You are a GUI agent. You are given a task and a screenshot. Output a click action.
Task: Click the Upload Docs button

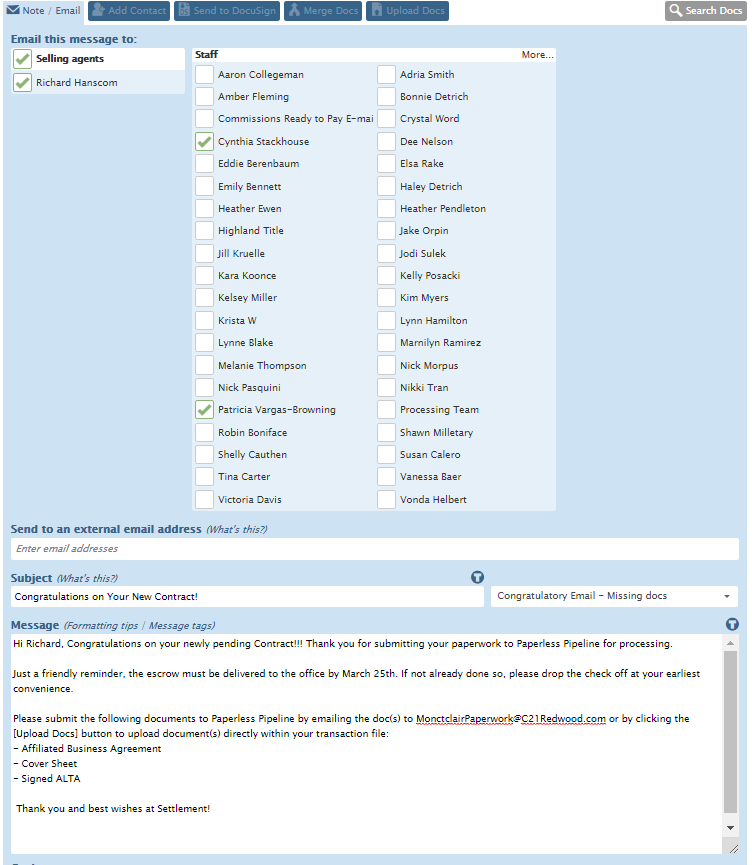pyautogui.click(x=407, y=10)
